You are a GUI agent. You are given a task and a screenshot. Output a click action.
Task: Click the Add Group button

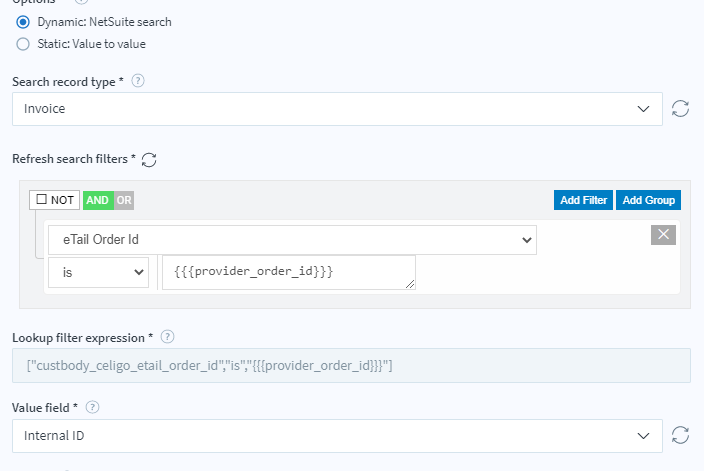[648, 200]
